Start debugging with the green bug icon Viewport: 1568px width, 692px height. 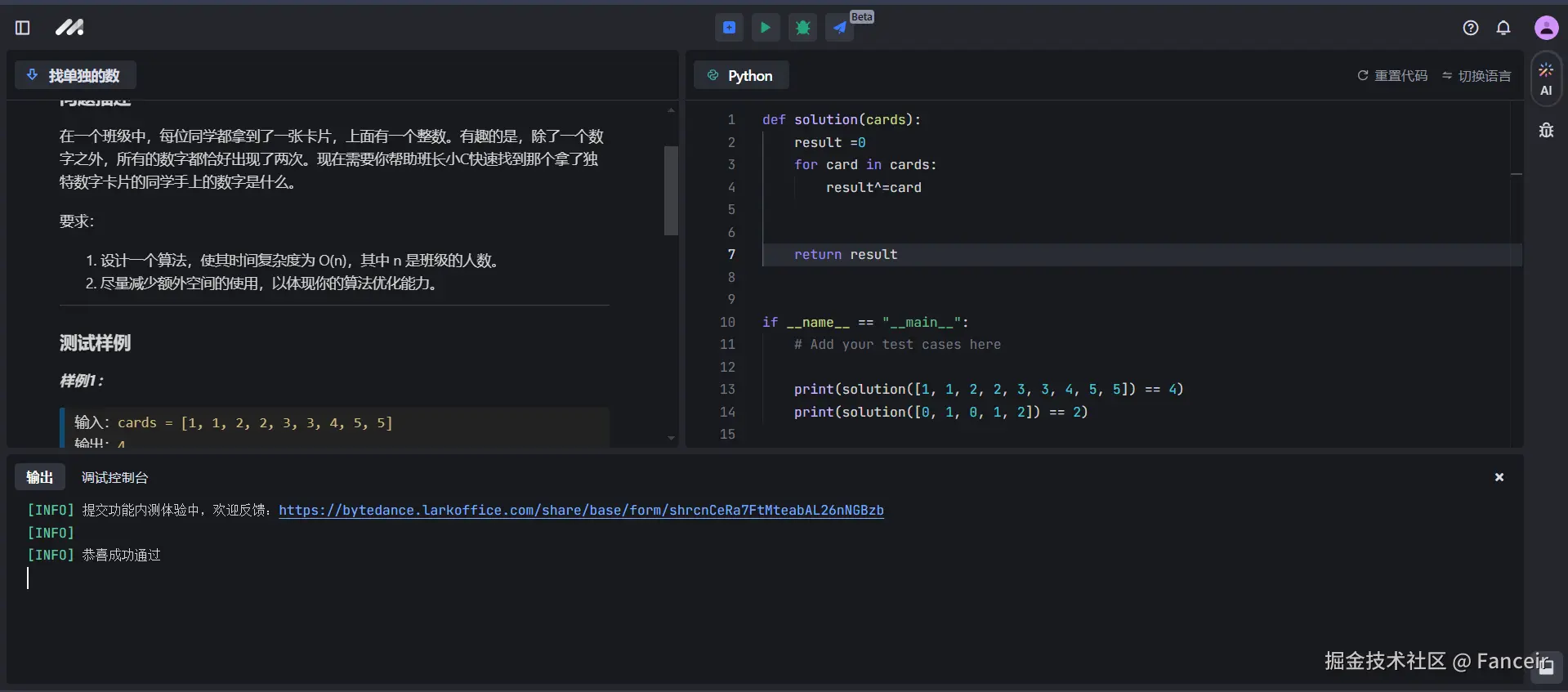802,28
